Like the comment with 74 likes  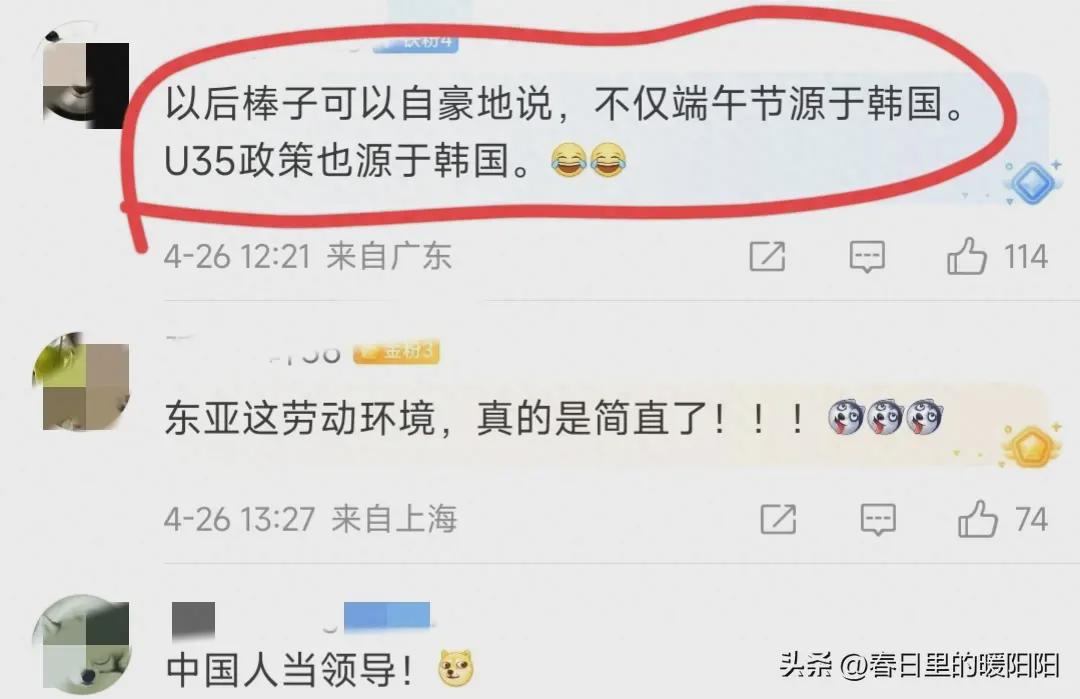[1003, 519]
